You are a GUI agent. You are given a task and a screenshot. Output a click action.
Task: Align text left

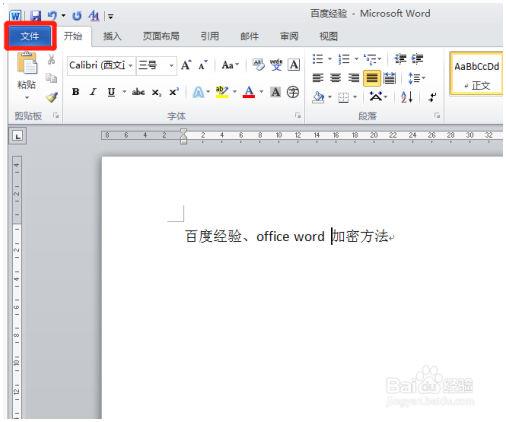pyautogui.click(x=318, y=78)
